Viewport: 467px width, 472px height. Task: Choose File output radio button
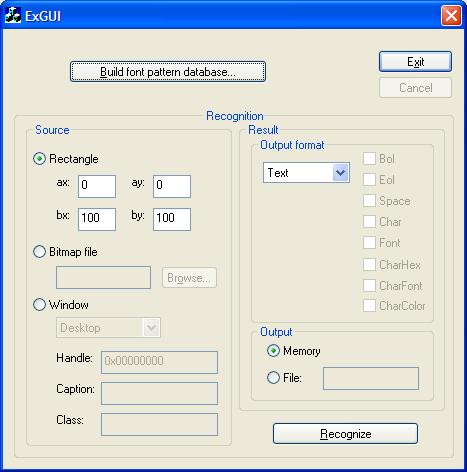(273, 378)
